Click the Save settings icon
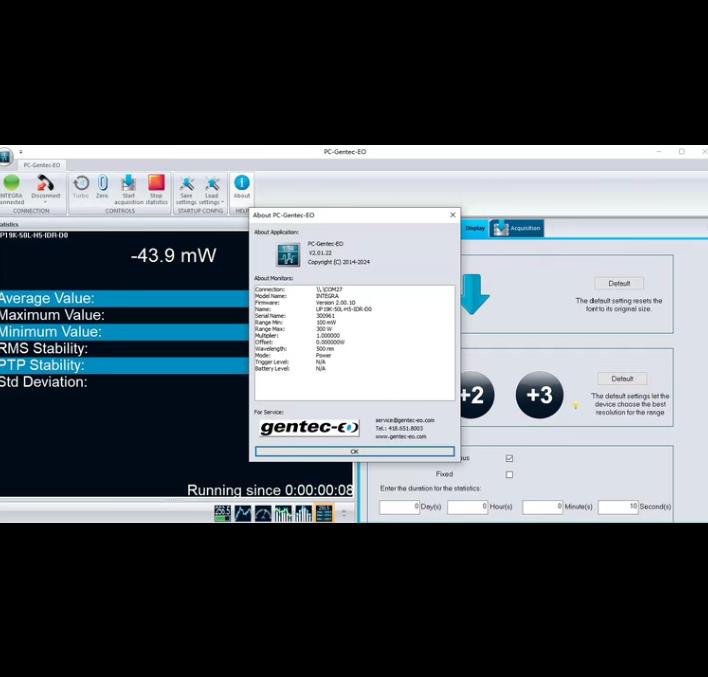The width and height of the screenshot is (708, 677). pos(186,184)
